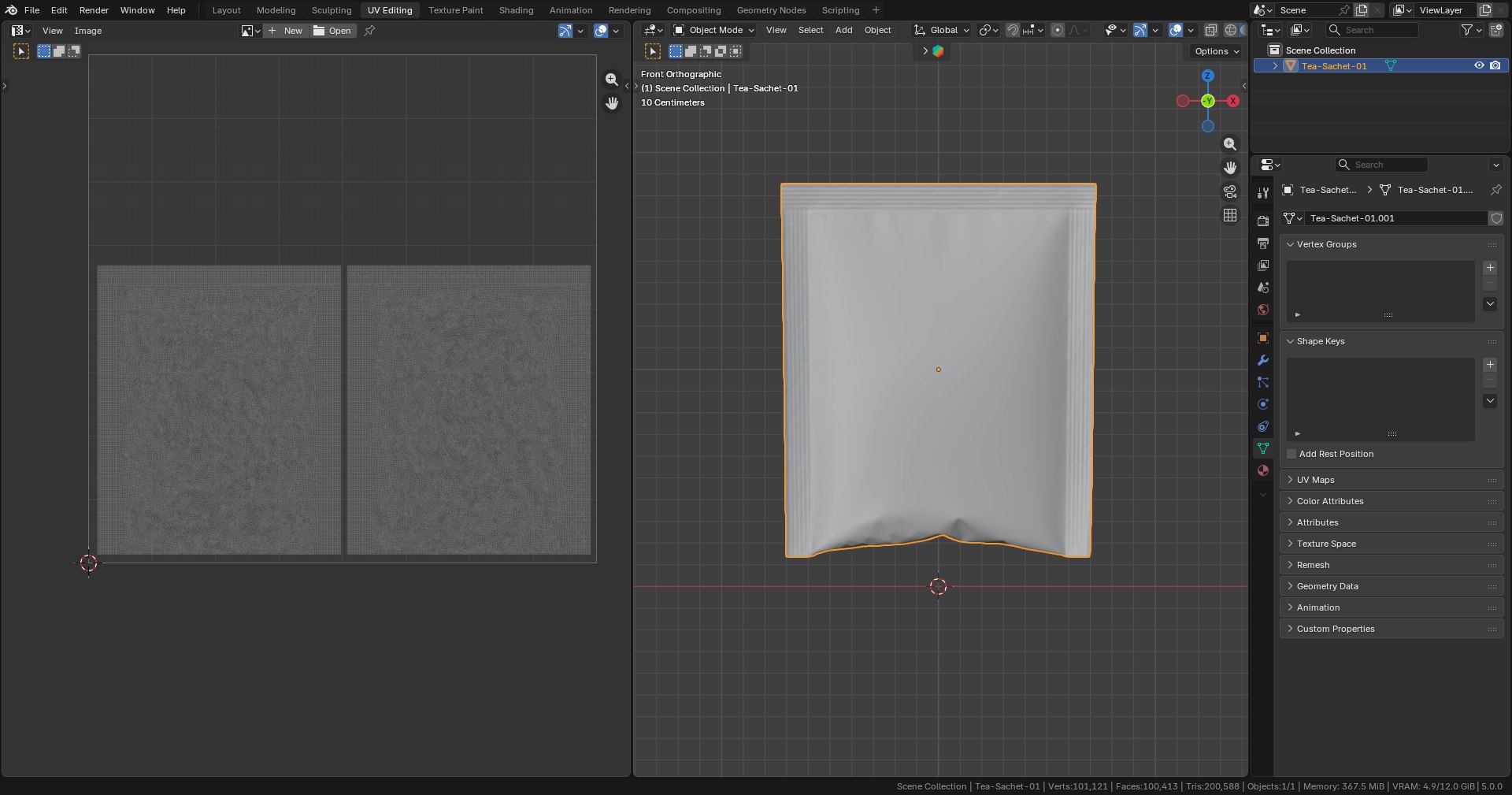Add a vertex group with the plus button
This screenshot has width=1512, height=795.
(x=1490, y=268)
